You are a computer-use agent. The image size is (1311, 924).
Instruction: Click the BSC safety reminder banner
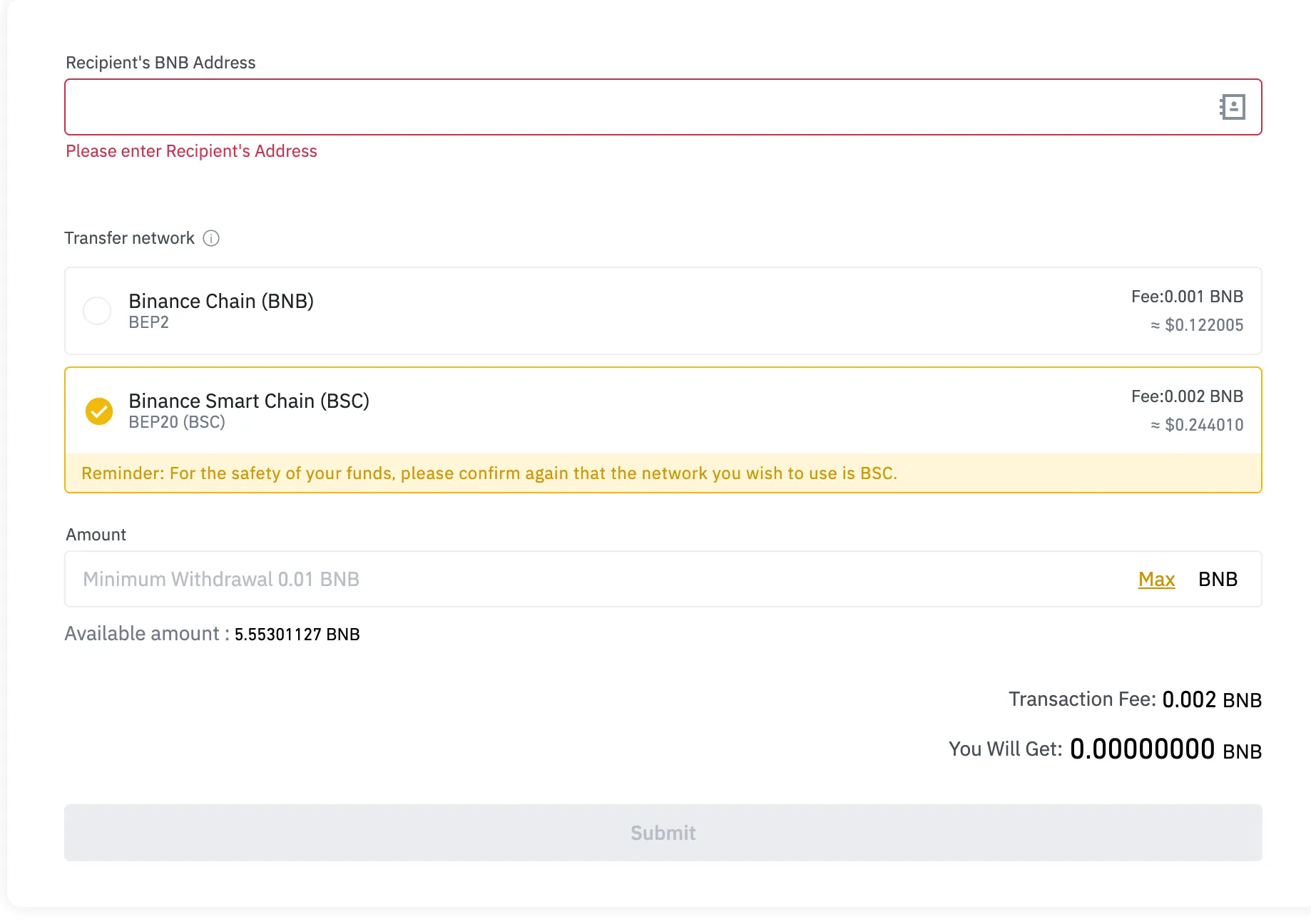[x=489, y=473]
